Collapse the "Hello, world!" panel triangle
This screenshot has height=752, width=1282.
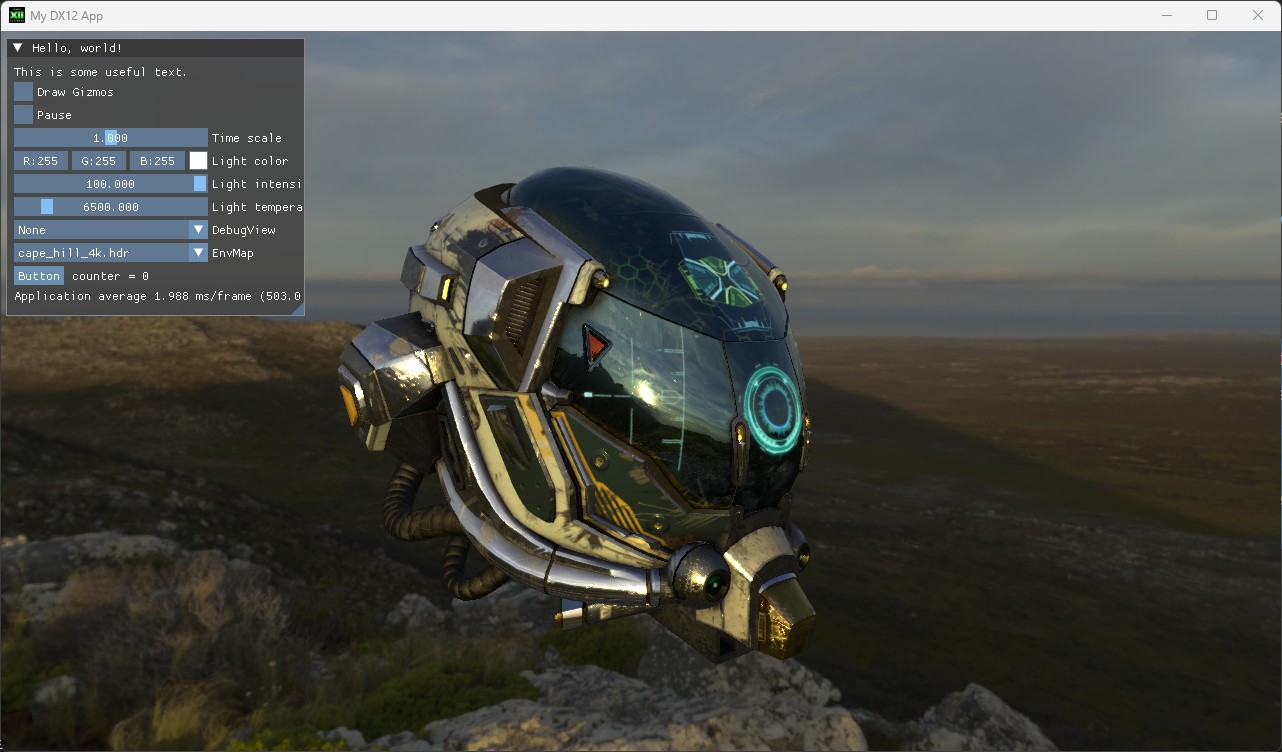[18, 48]
